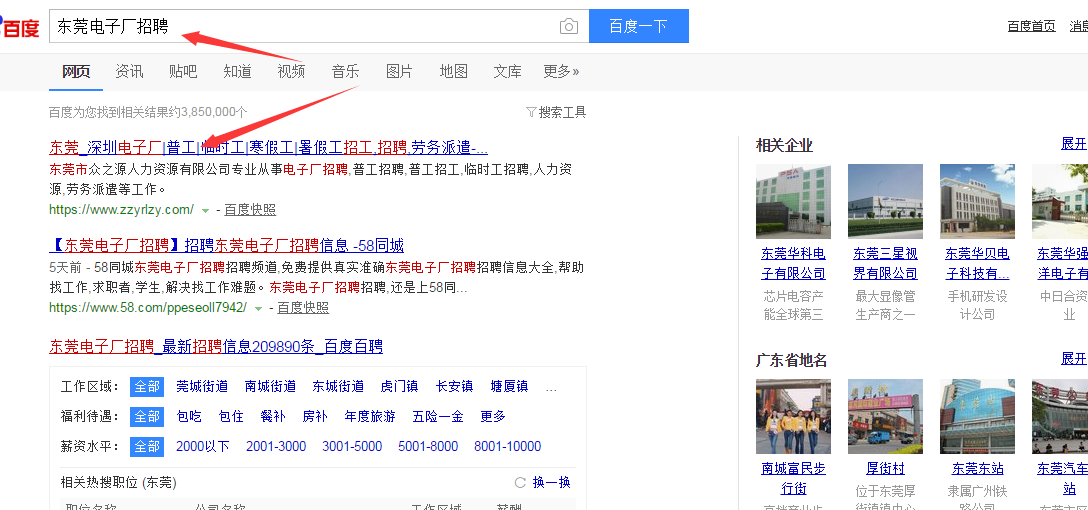
Task: Expand the 相关企业 section with 展开
Action: click(x=1073, y=144)
